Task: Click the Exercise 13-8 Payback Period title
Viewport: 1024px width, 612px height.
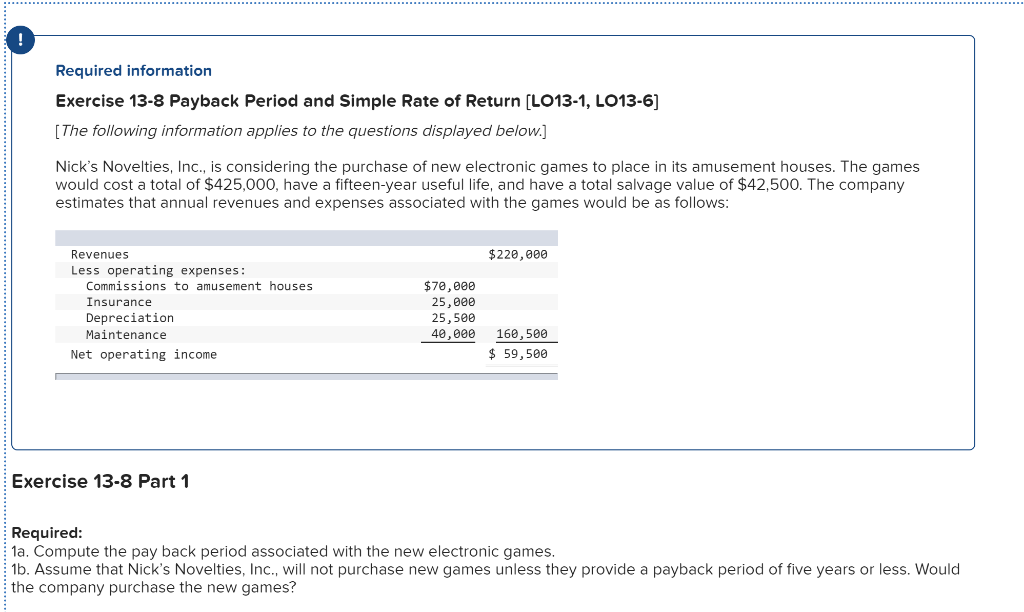Action: 357,101
